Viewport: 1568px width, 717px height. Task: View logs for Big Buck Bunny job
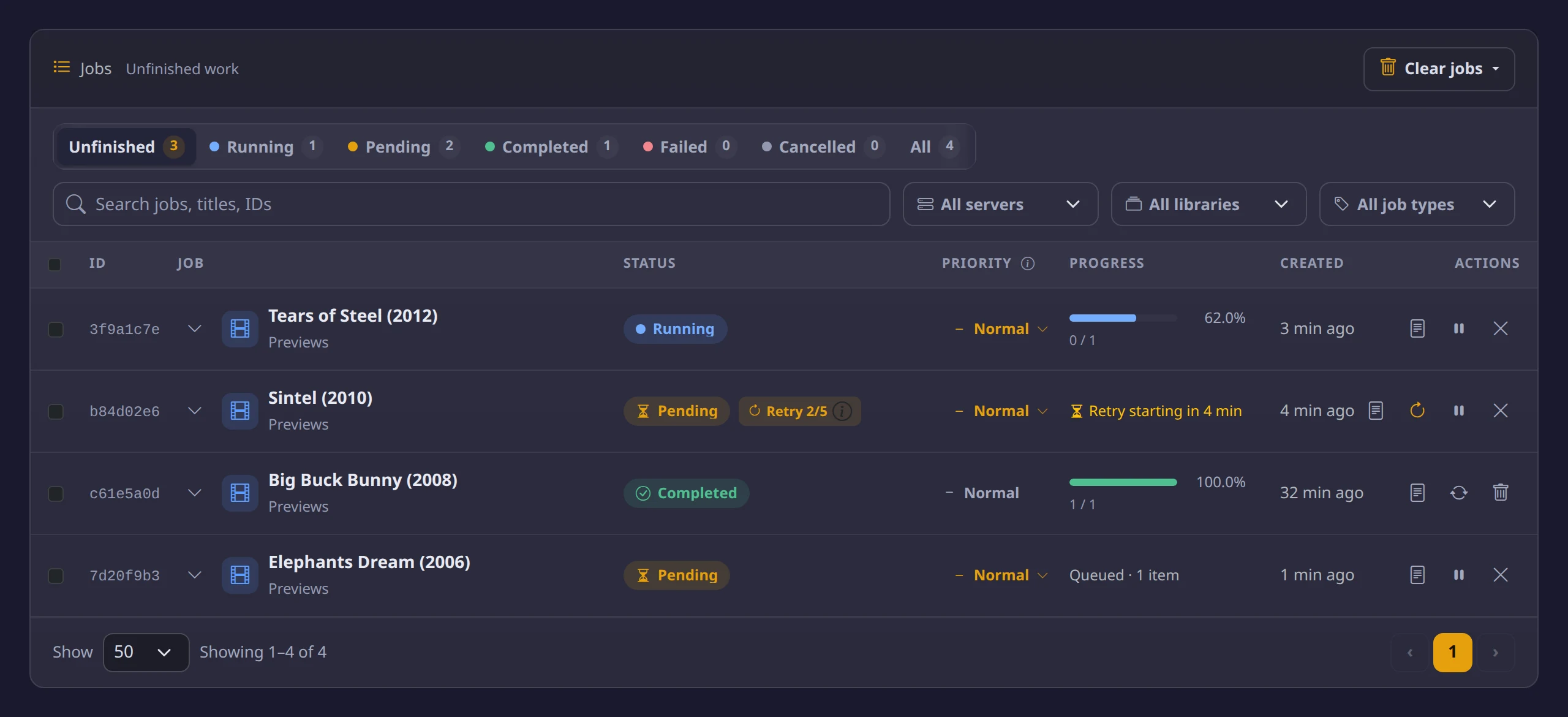[x=1417, y=493]
